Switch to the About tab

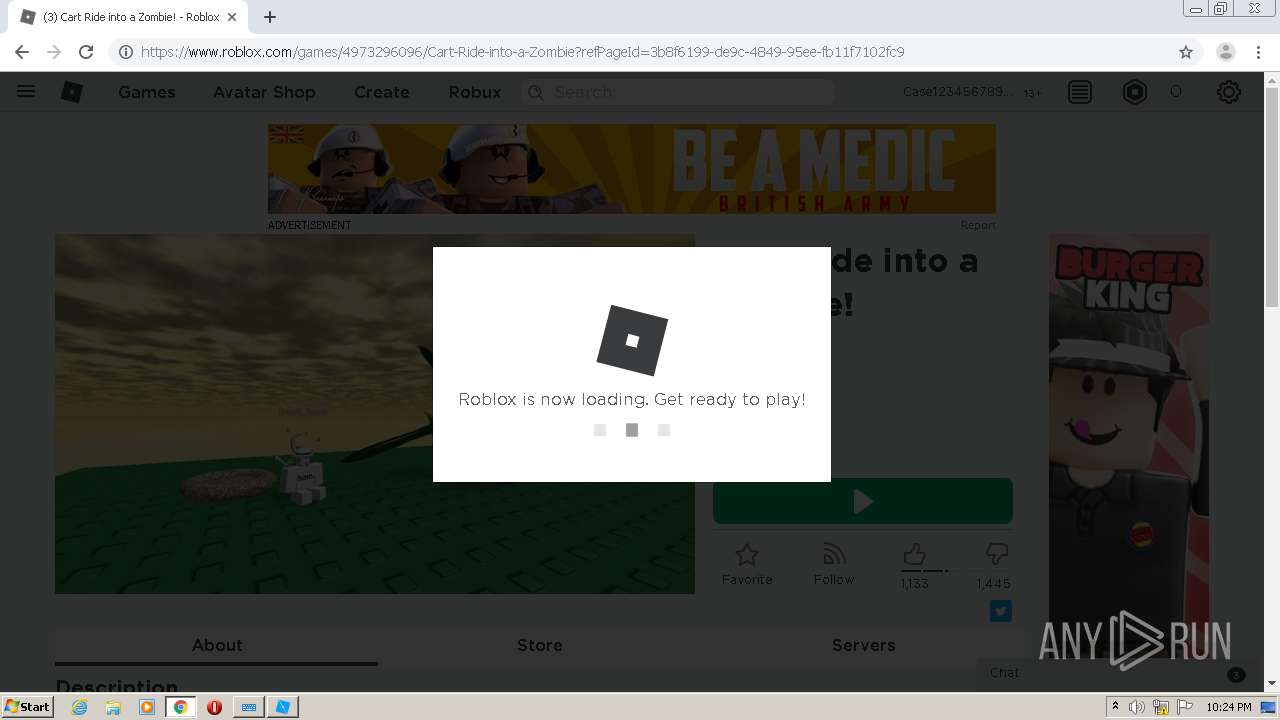click(x=217, y=645)
